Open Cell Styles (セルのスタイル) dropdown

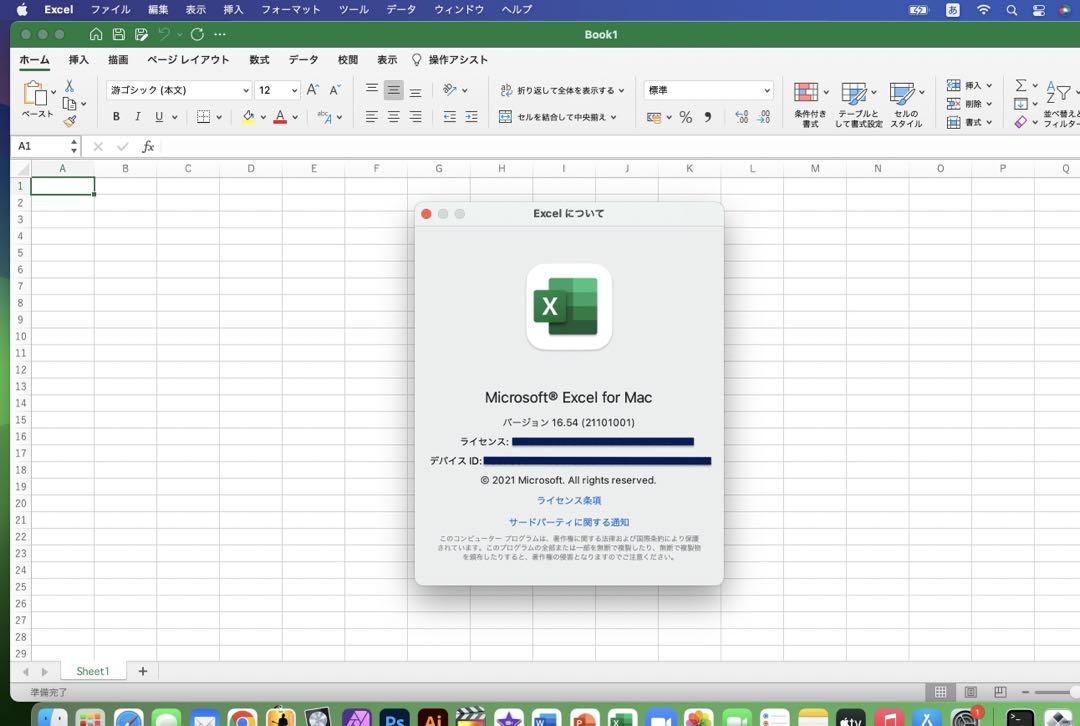[x=906, y=104]
